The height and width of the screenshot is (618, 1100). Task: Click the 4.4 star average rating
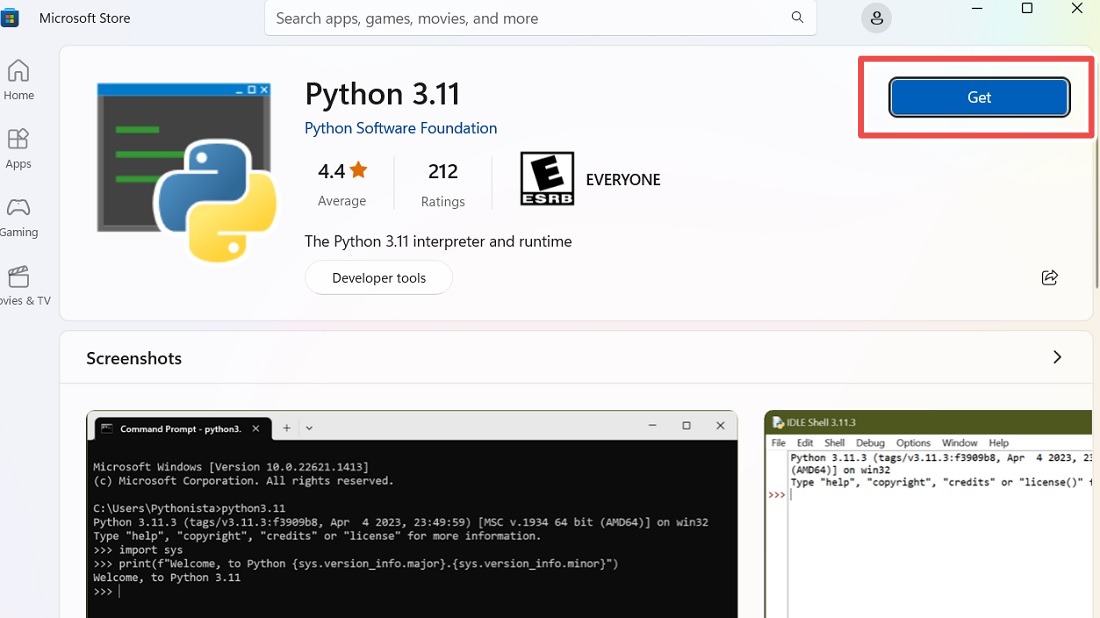pyautogui.click(x=332, y=170)
